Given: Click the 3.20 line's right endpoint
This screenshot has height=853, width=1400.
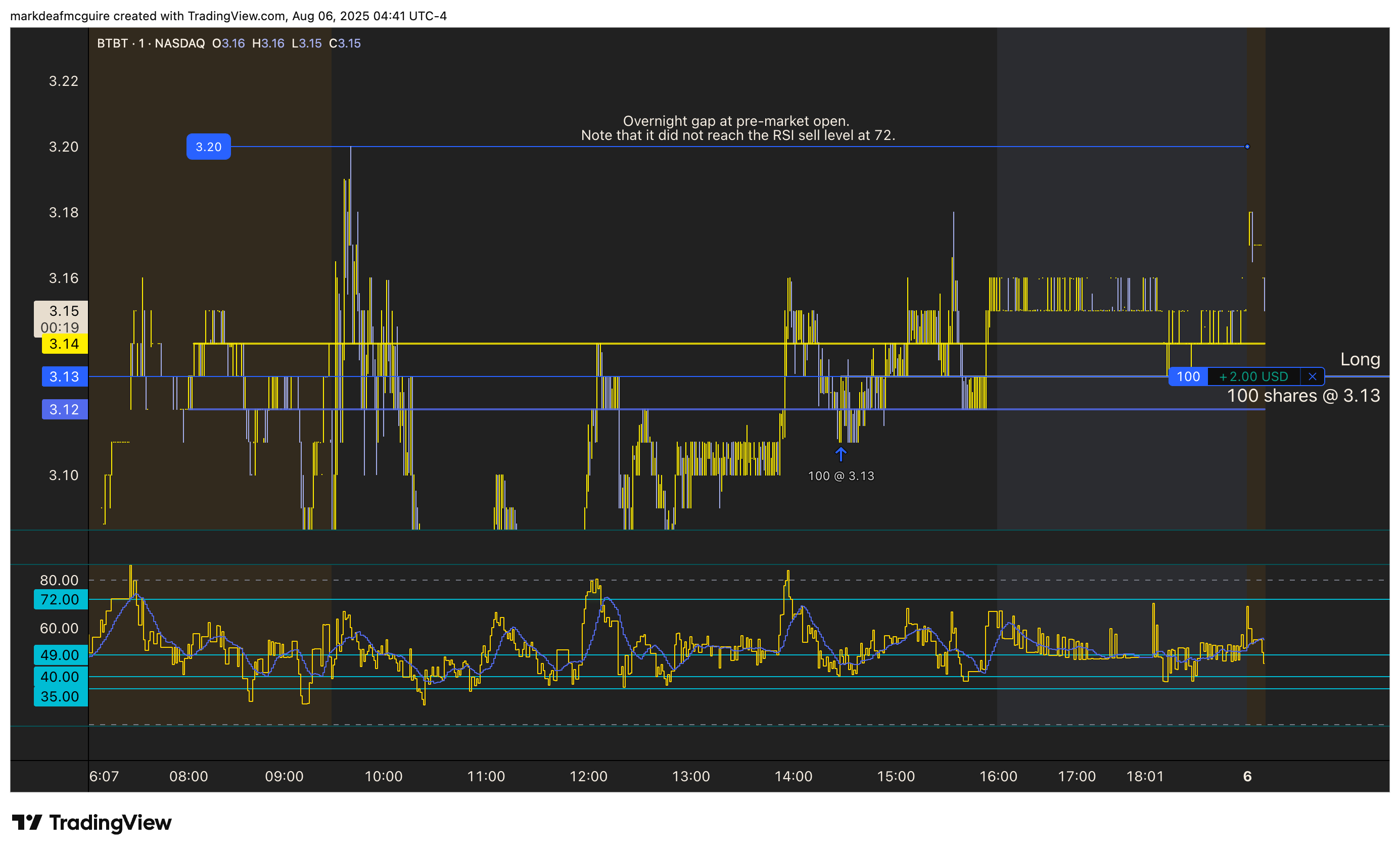Looking at the screenshot, I should point(1247,147).
